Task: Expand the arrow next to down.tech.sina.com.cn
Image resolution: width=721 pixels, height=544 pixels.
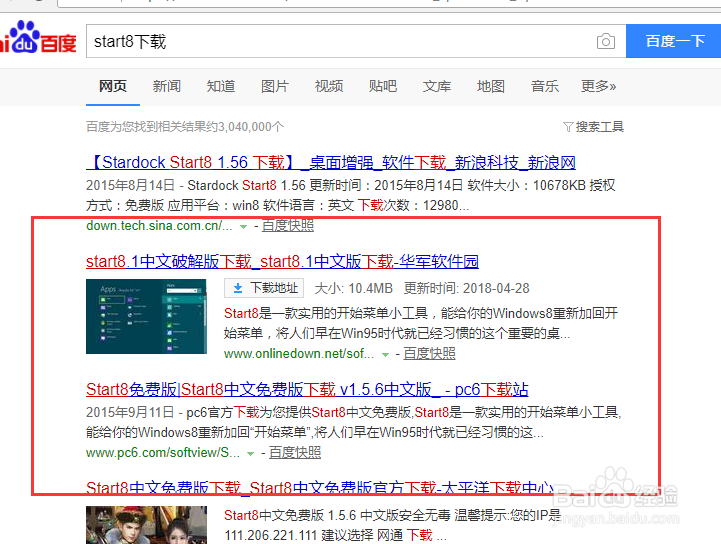Action: coord(244,227)
